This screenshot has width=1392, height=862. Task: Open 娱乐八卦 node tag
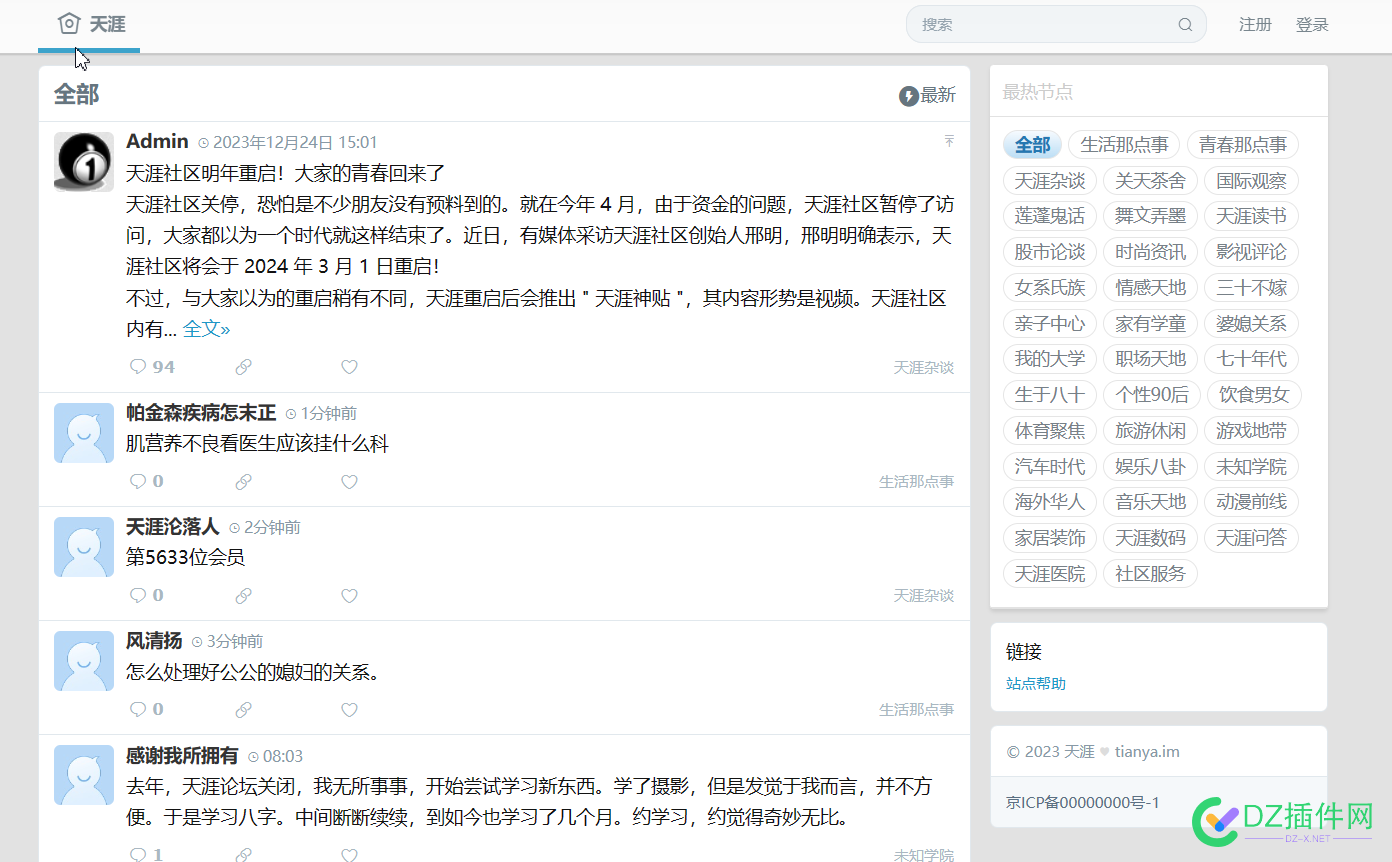tap(1150, 467)
